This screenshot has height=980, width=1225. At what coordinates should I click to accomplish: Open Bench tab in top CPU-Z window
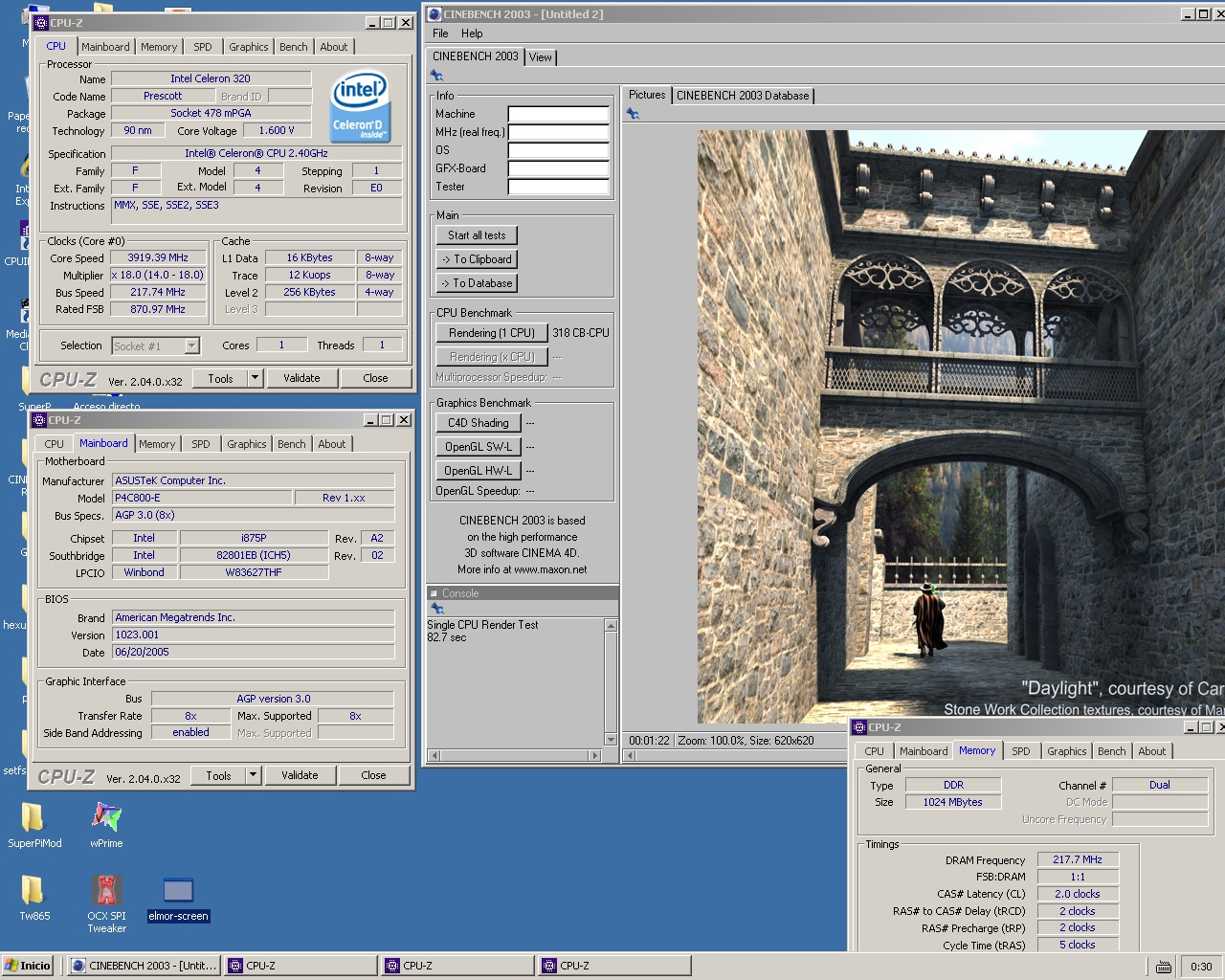tap(294, 47)
